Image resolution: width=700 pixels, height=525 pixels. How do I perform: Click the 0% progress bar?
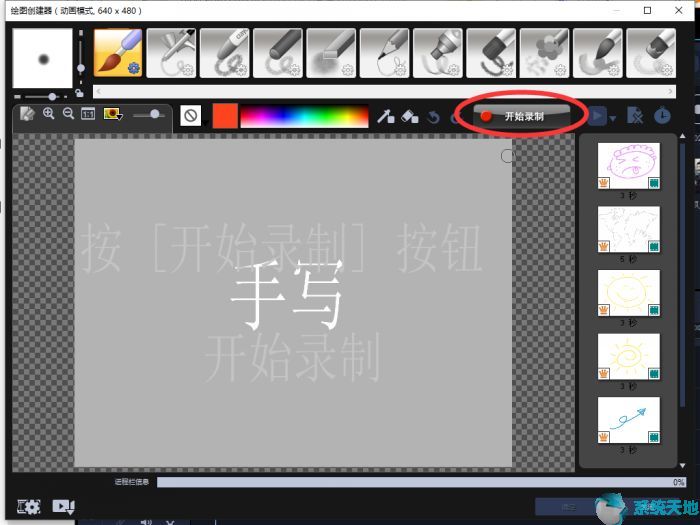tap(421, 482)
